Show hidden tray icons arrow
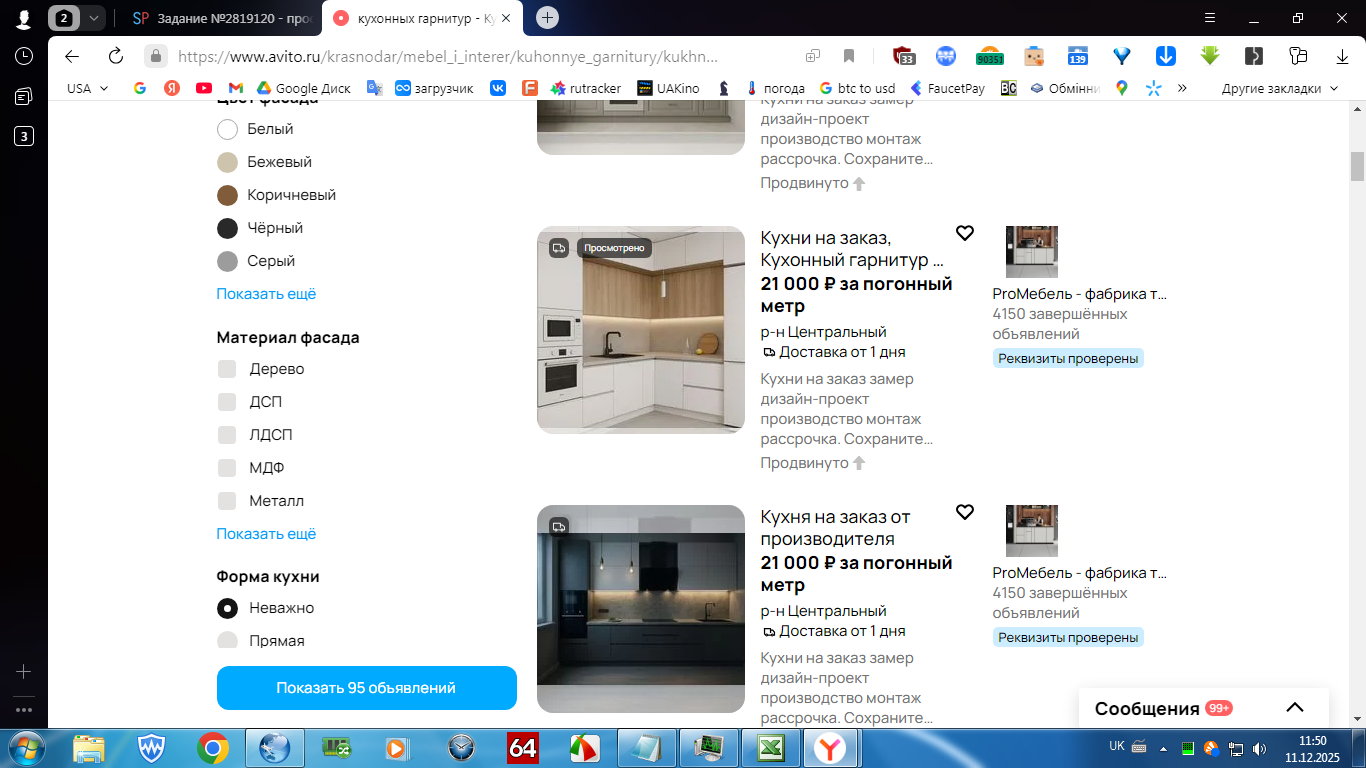 1162,748
